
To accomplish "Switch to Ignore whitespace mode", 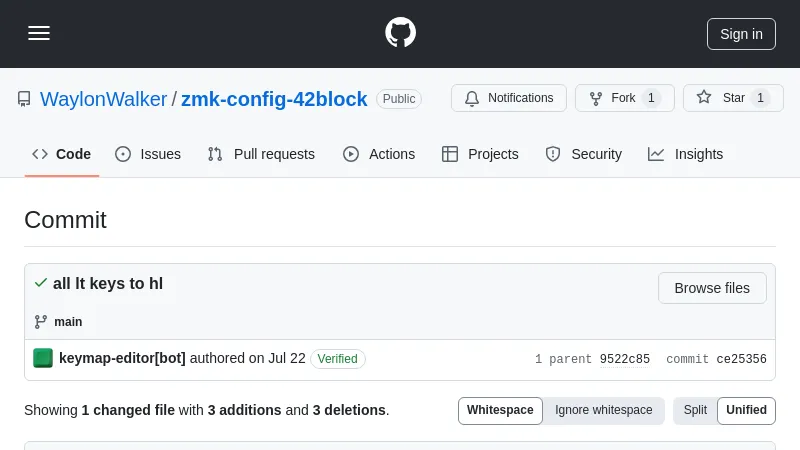I will click(604, 410).
